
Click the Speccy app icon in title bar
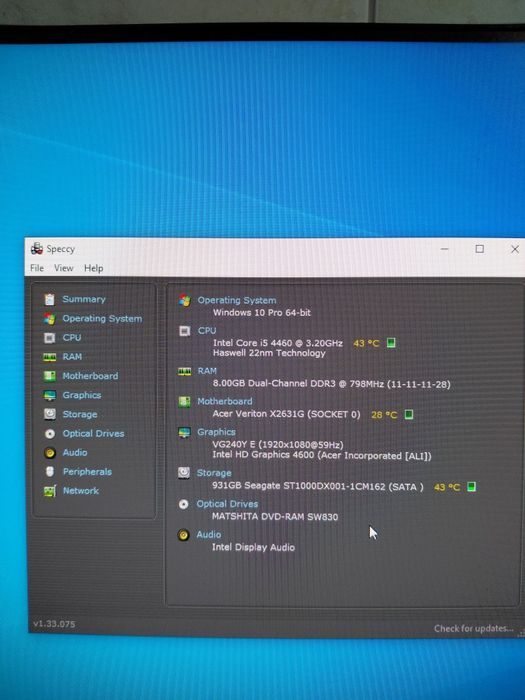(x=37, y=249)
